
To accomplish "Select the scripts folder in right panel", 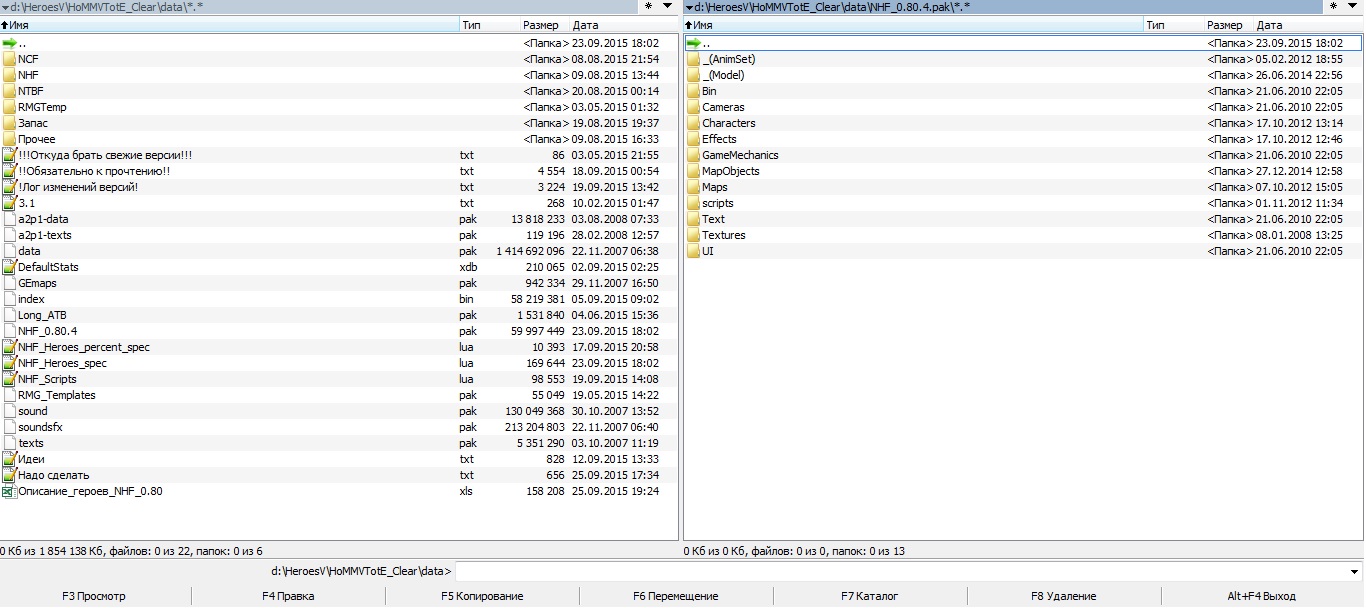I will [1024, 203].
